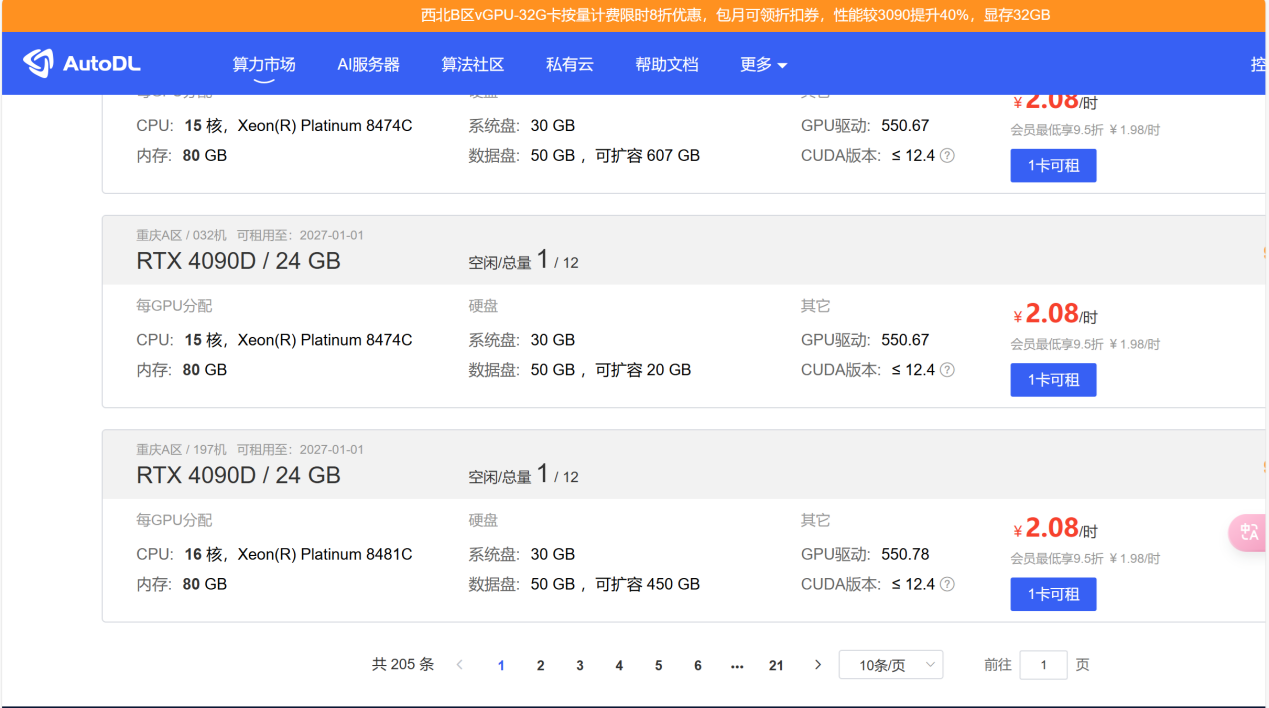Click the previous page left arrow
This screenshot has width=1269, height=708.
point(460,665)
